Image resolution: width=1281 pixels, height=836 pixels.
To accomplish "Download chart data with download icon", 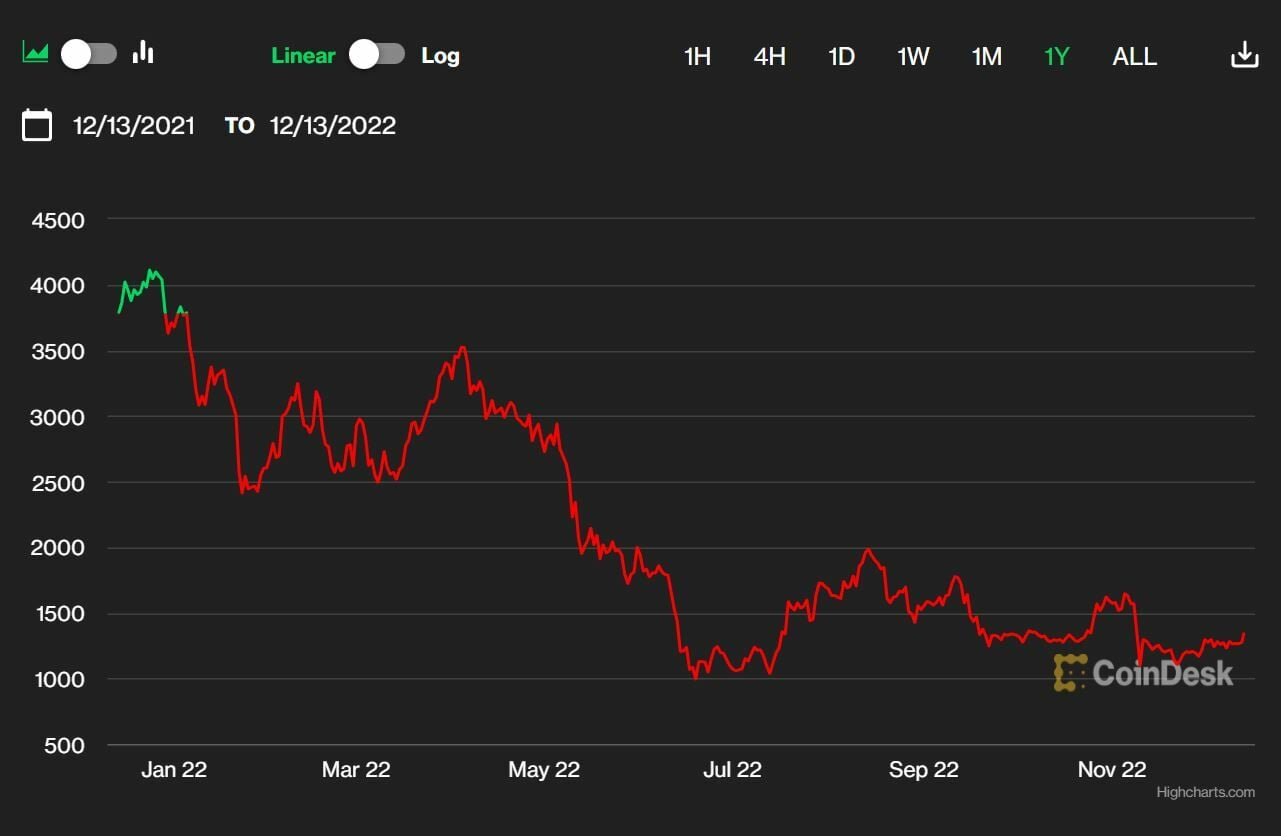I will (x=1244, y=55).
